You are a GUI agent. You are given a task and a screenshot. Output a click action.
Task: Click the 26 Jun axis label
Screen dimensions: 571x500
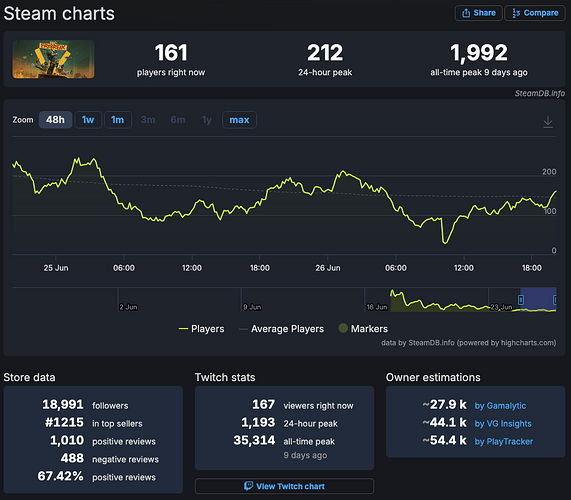tap(328, 268)
